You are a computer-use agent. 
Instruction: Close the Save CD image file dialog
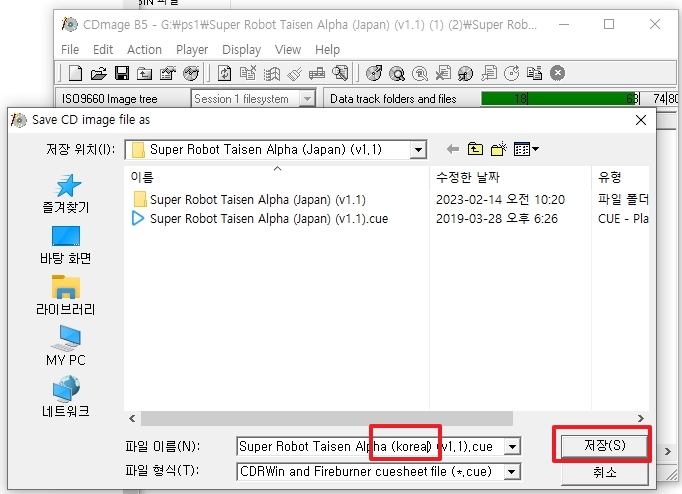641,120
